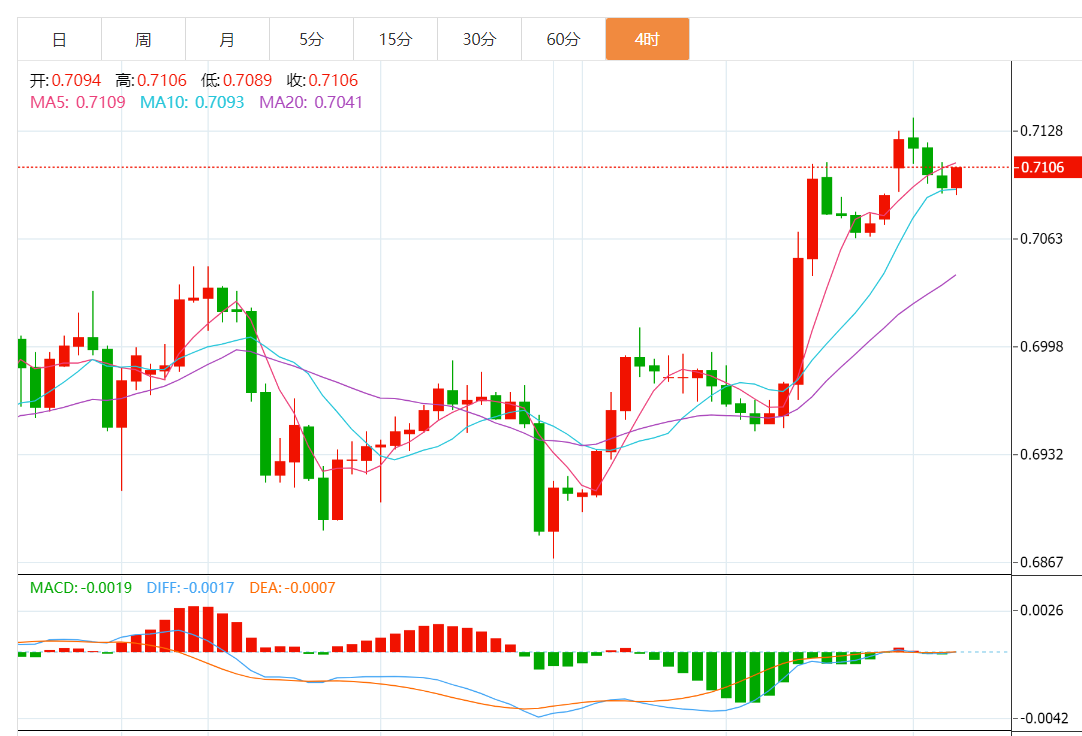Choose the 60分 timeframe tab
The height and width of the screenshot is (736, 1082).
click(x=563, y=40)
